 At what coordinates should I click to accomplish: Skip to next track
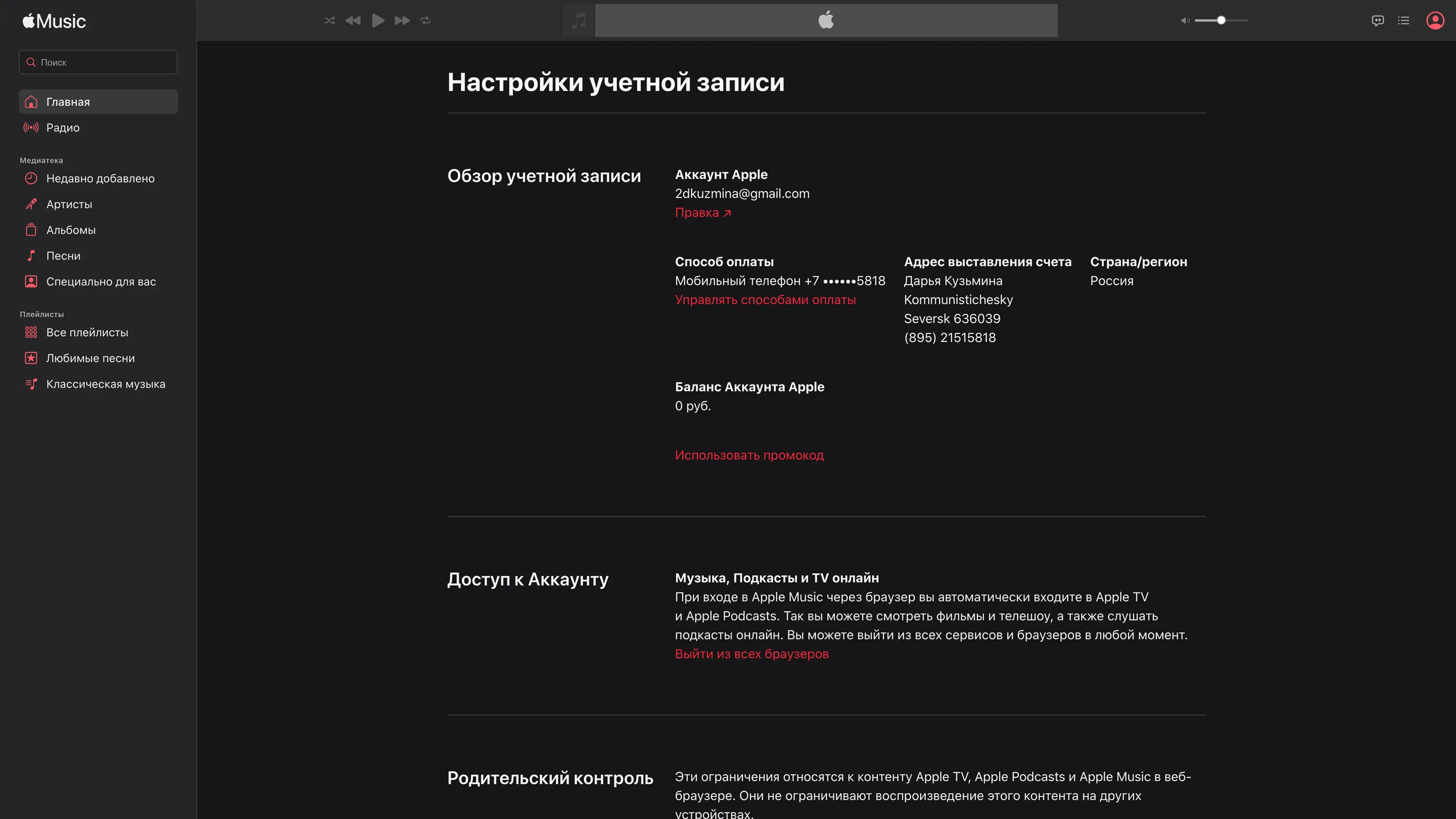click(x=402, y=20)
